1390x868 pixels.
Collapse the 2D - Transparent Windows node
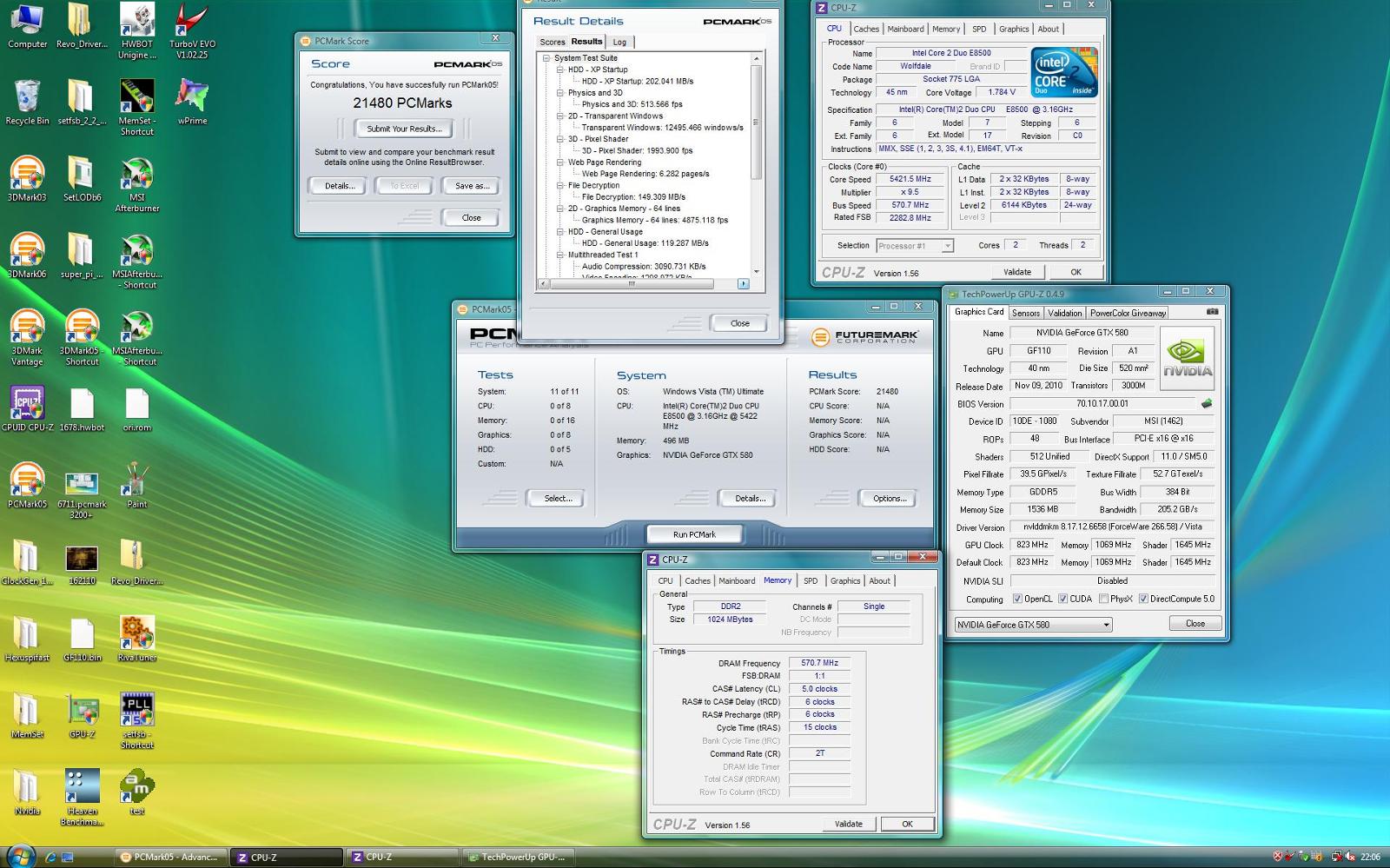(560, 116)
